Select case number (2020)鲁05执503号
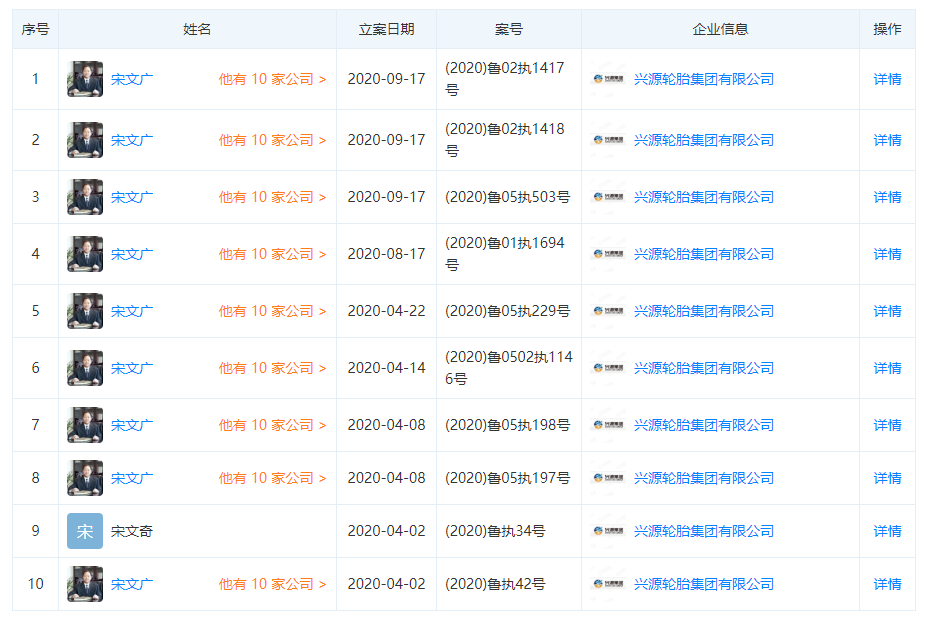This screenshot has width=926, height=627. 507,197
